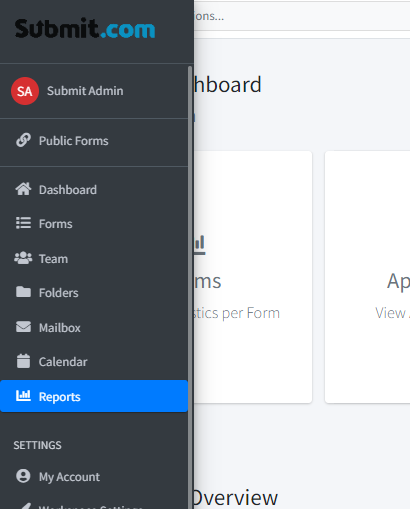410x509 pixels.
Task: Click the Calendar icon in sidebar
Action: 23,361
